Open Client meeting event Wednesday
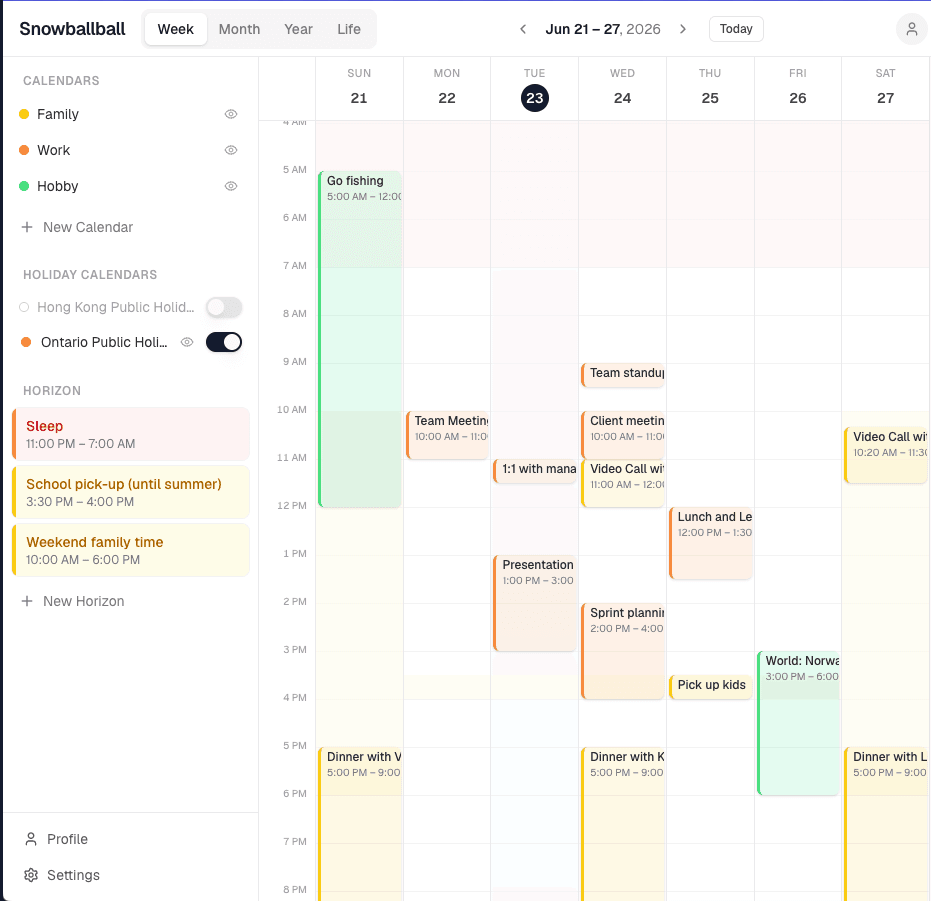Viewport: 931px width, 901px height. [x=622, y=435]
